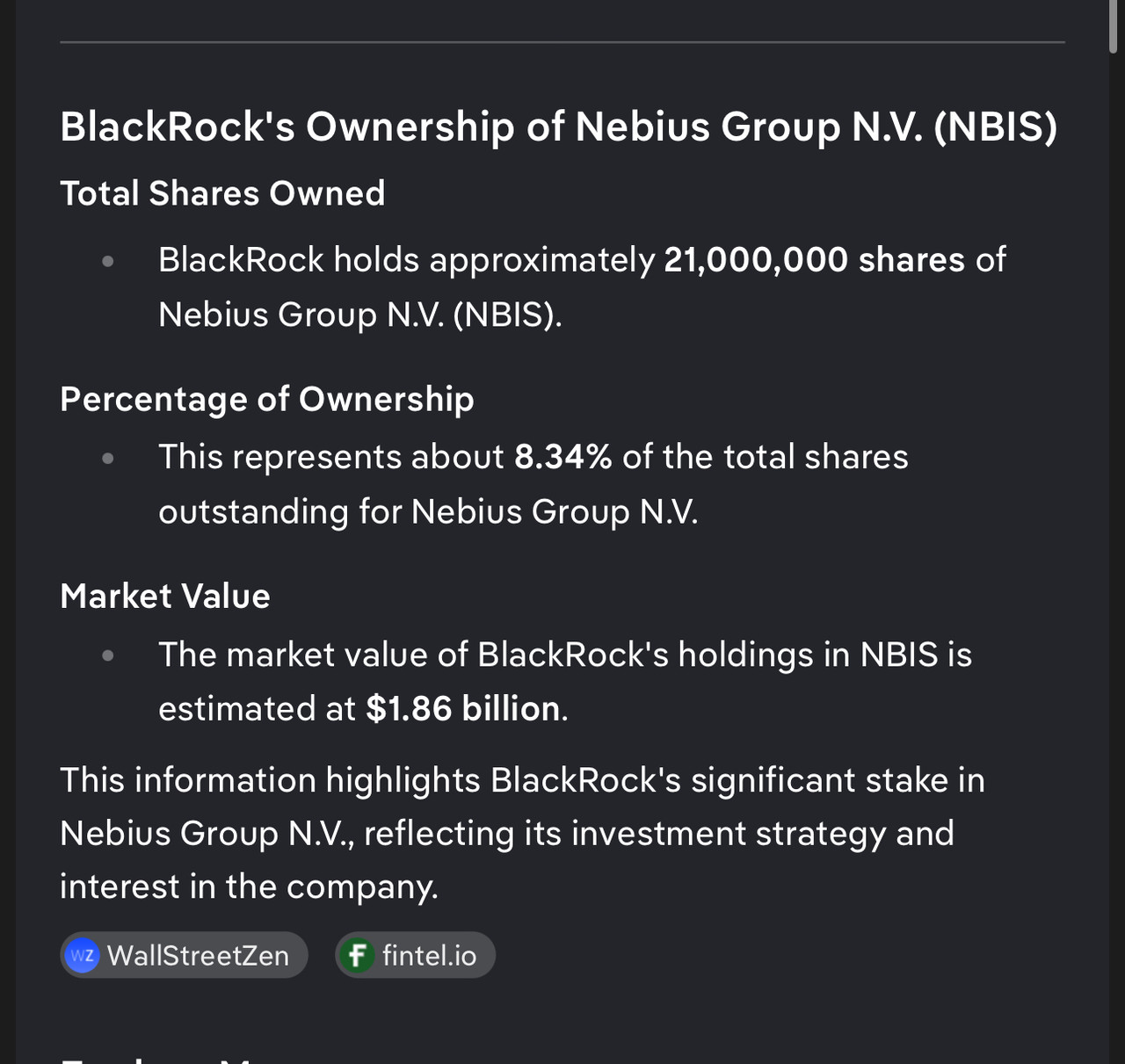
Task: Click the Total Shares Owned subheading
Action: [x=222, y=193]
